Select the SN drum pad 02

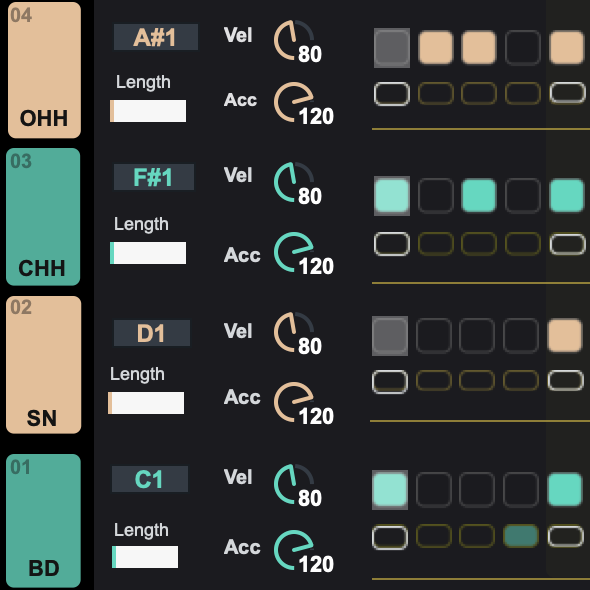click(44, 365)
